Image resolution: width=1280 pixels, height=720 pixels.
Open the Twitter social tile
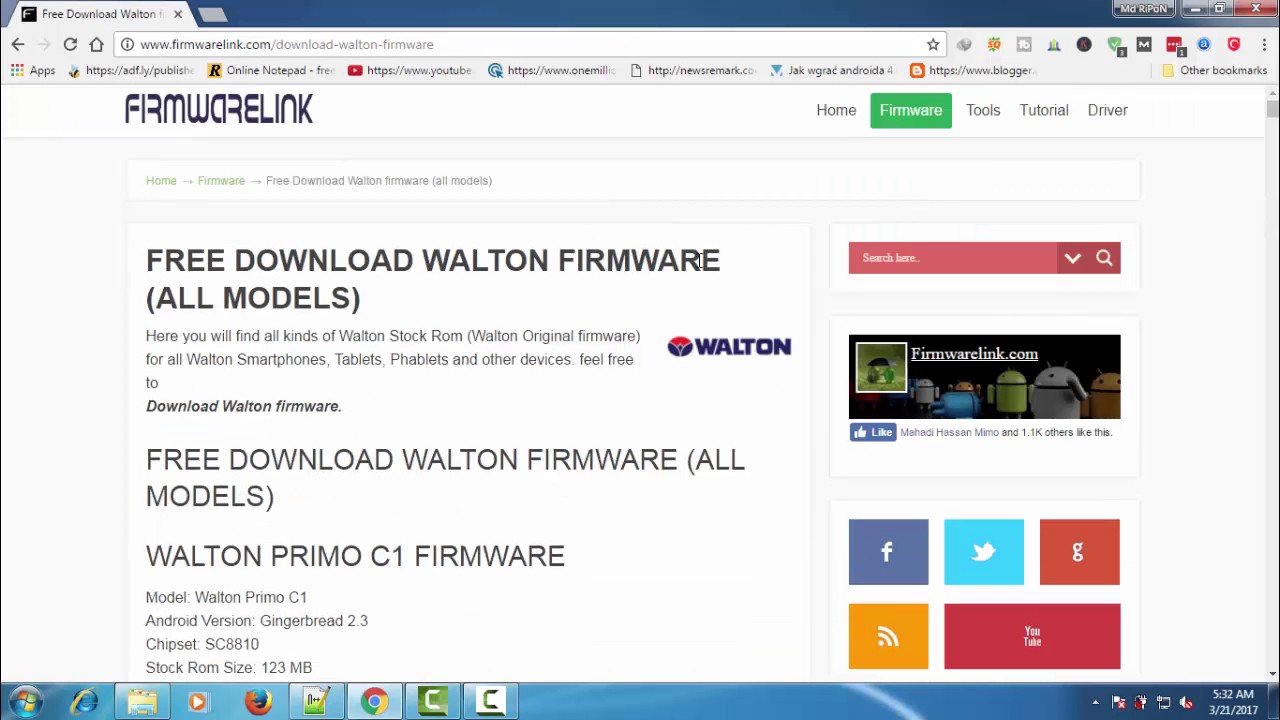click(x=983, y=552)
